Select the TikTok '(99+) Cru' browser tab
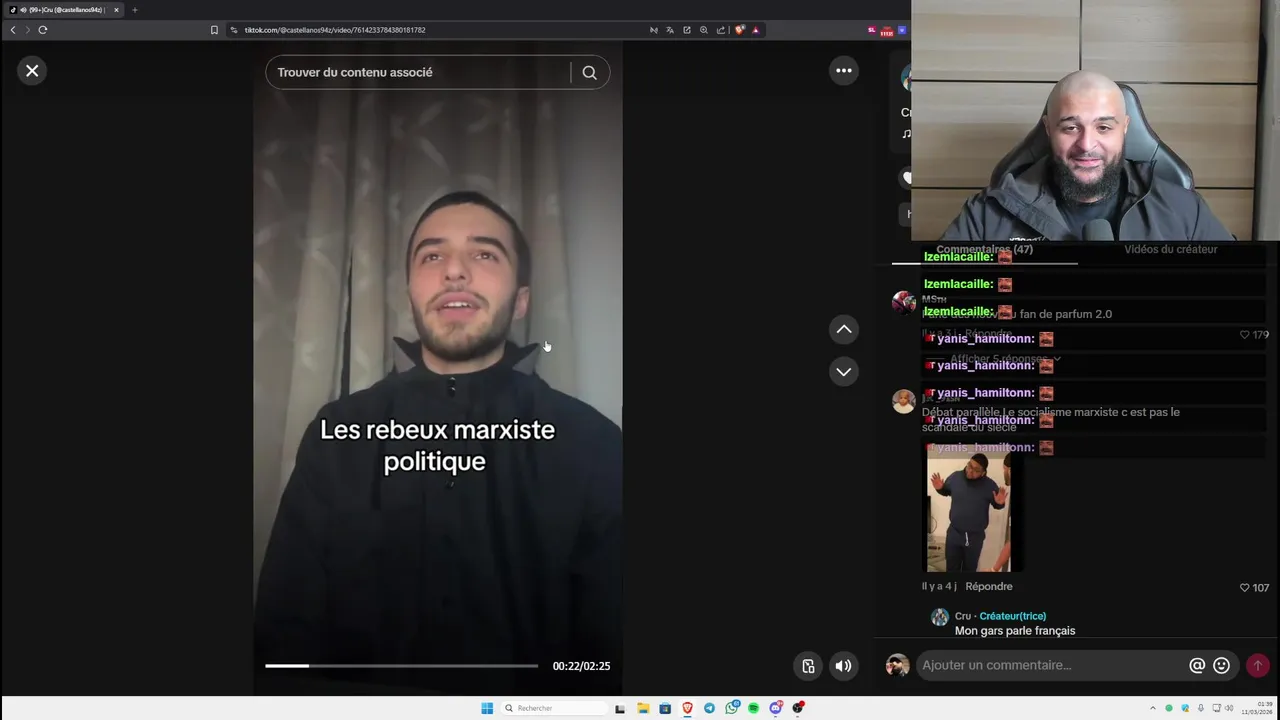The width and height of the screenshot is (1280, 720). pyautogui.click(x=62, y=10)
